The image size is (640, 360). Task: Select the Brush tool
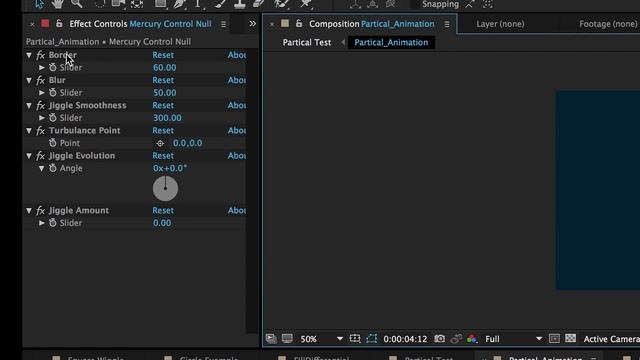point(220,4)
